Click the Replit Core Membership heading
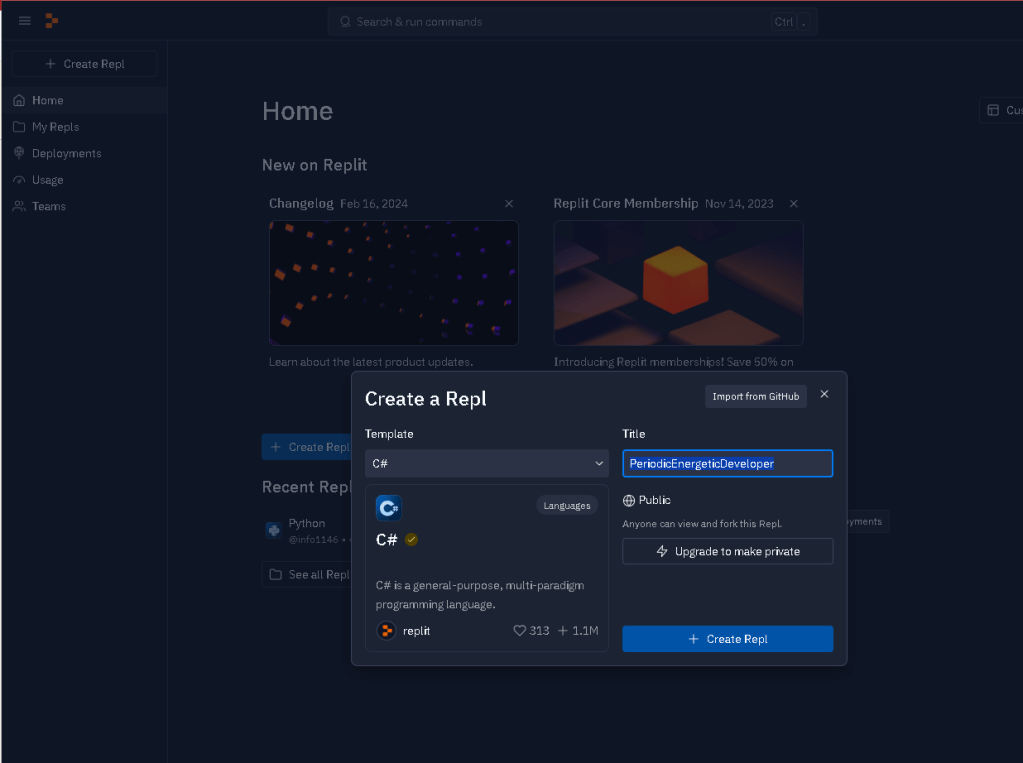The height and width of the screenshot is (763, 1023). point(626,204)
